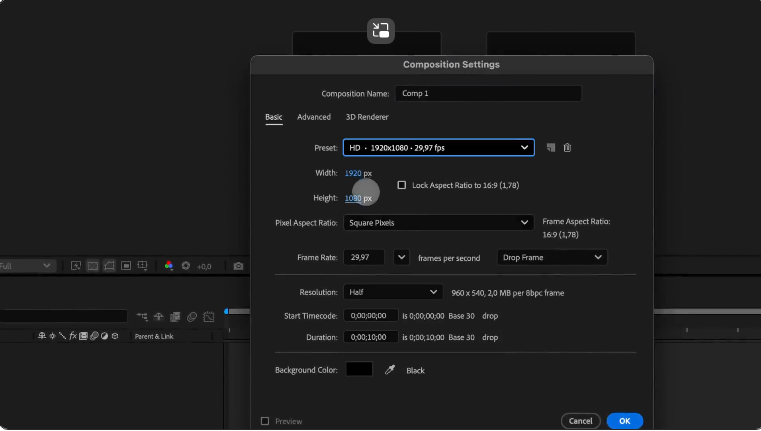Click the Duration field 0;00;10;00
This screenshot has width=761, height=431.
click(x=371, y=337)
